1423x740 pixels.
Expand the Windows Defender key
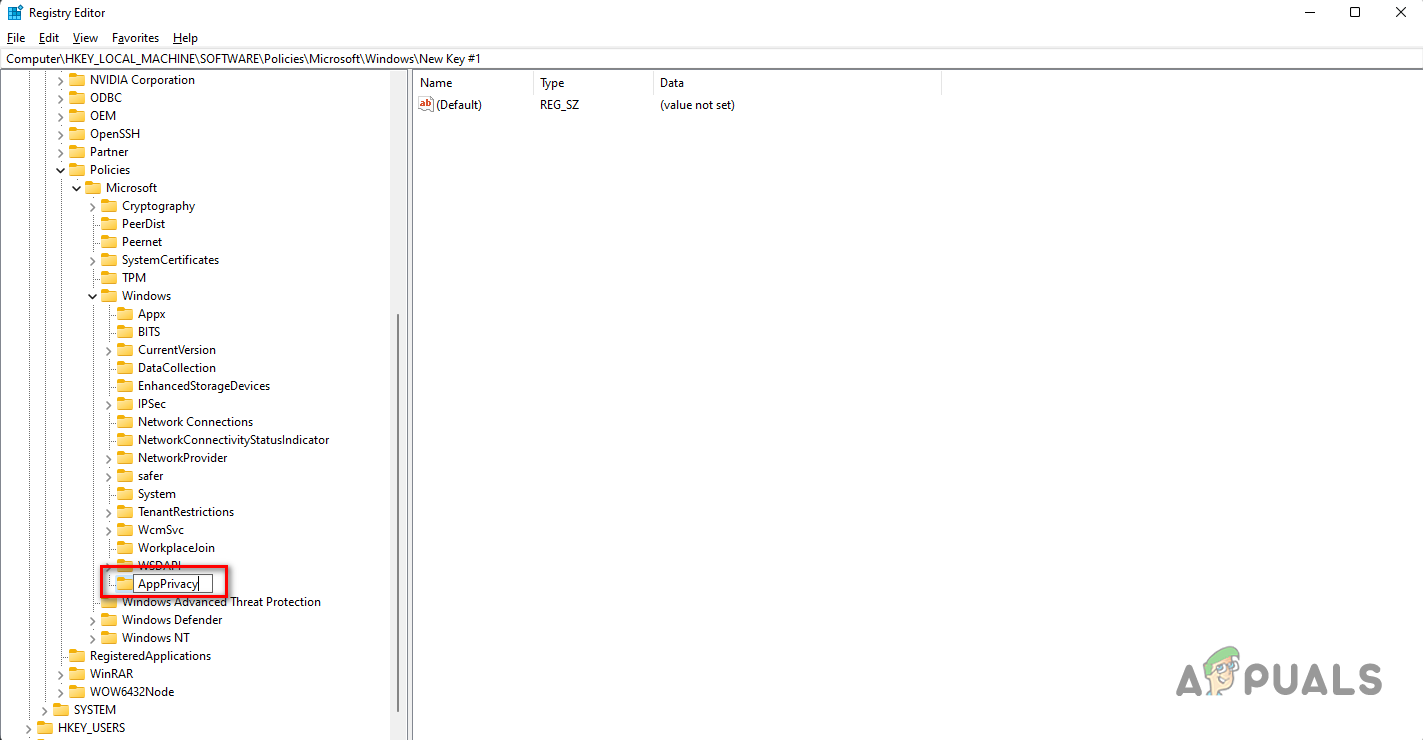point(93,620)
